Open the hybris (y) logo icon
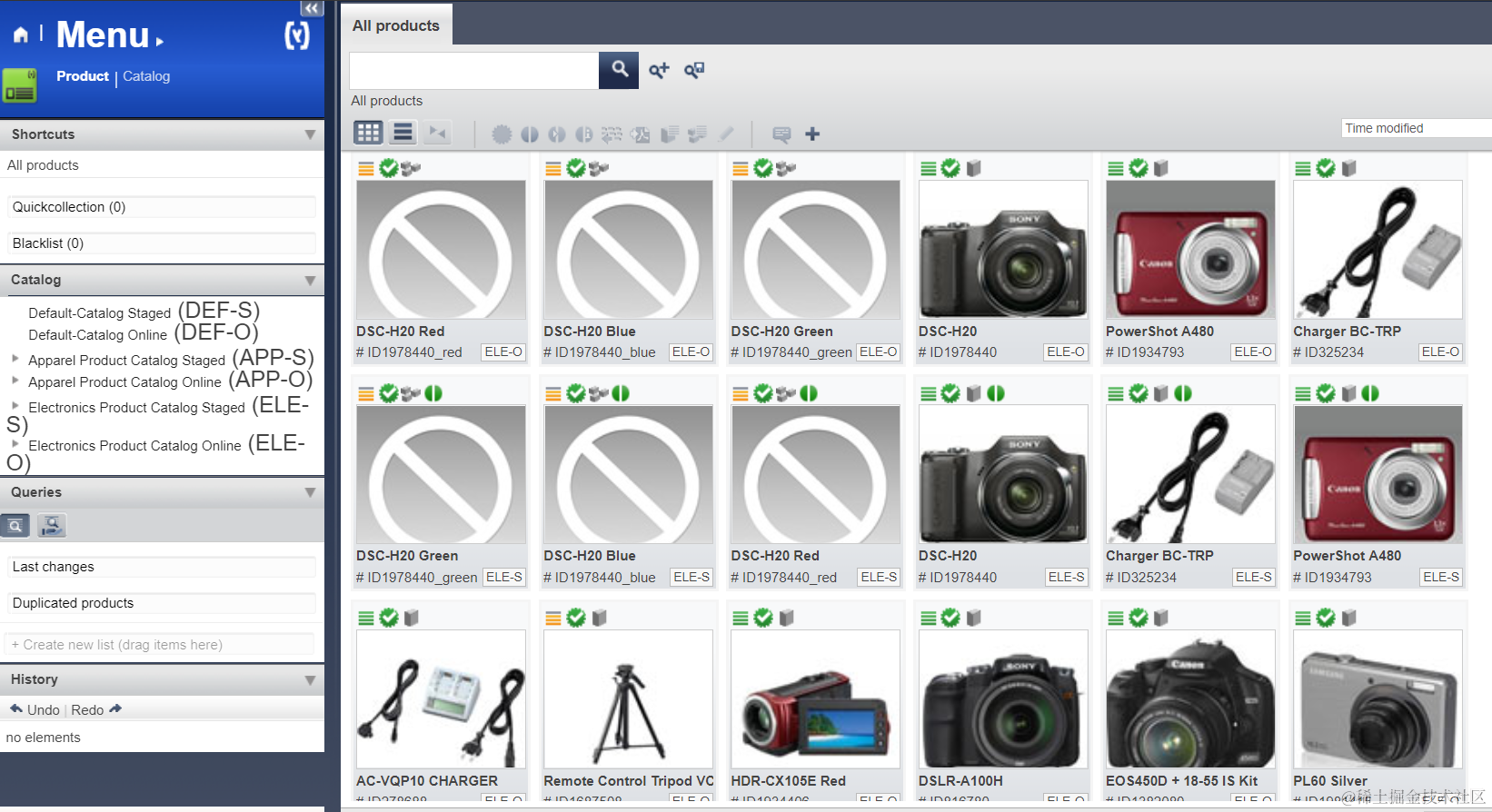The image size is (1492, 812). click(297, 35)
